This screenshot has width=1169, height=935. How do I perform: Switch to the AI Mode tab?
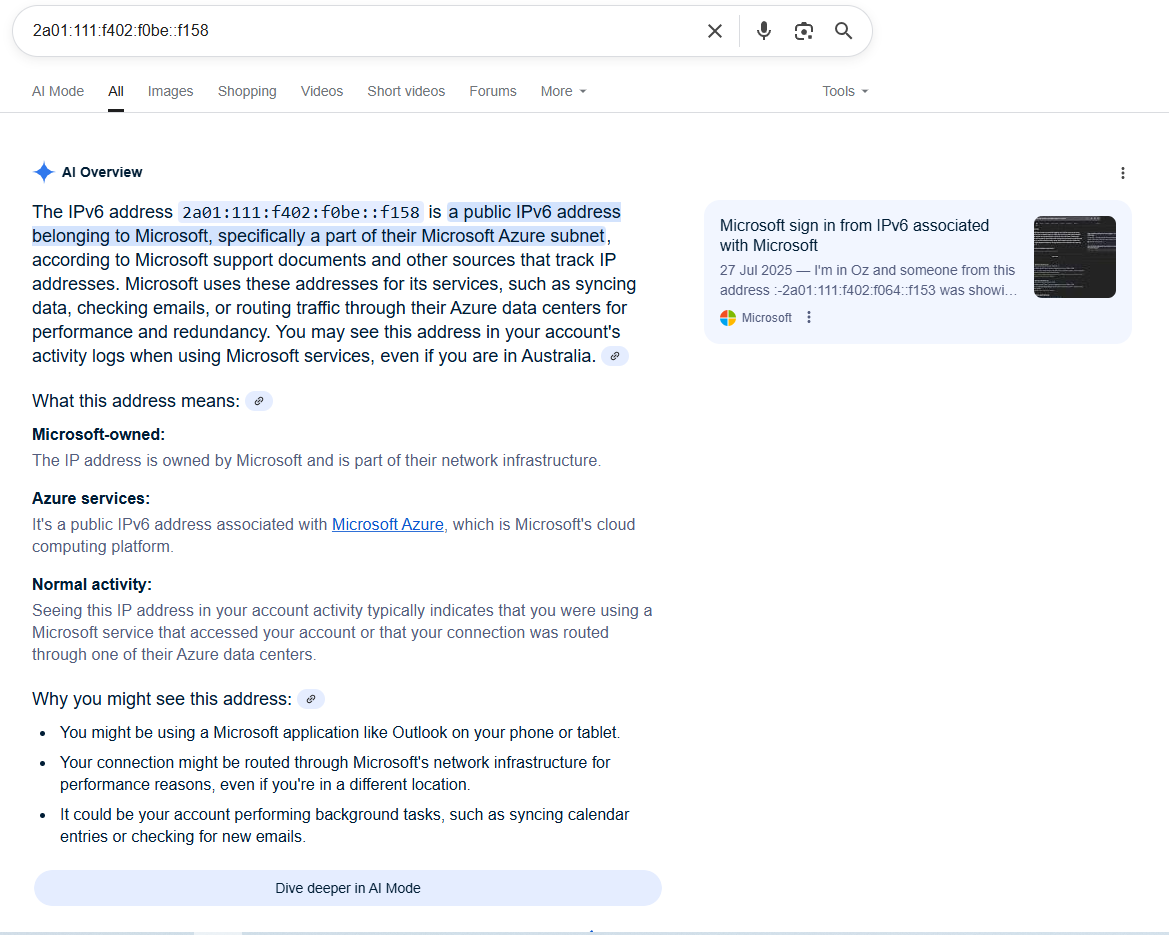58,91
